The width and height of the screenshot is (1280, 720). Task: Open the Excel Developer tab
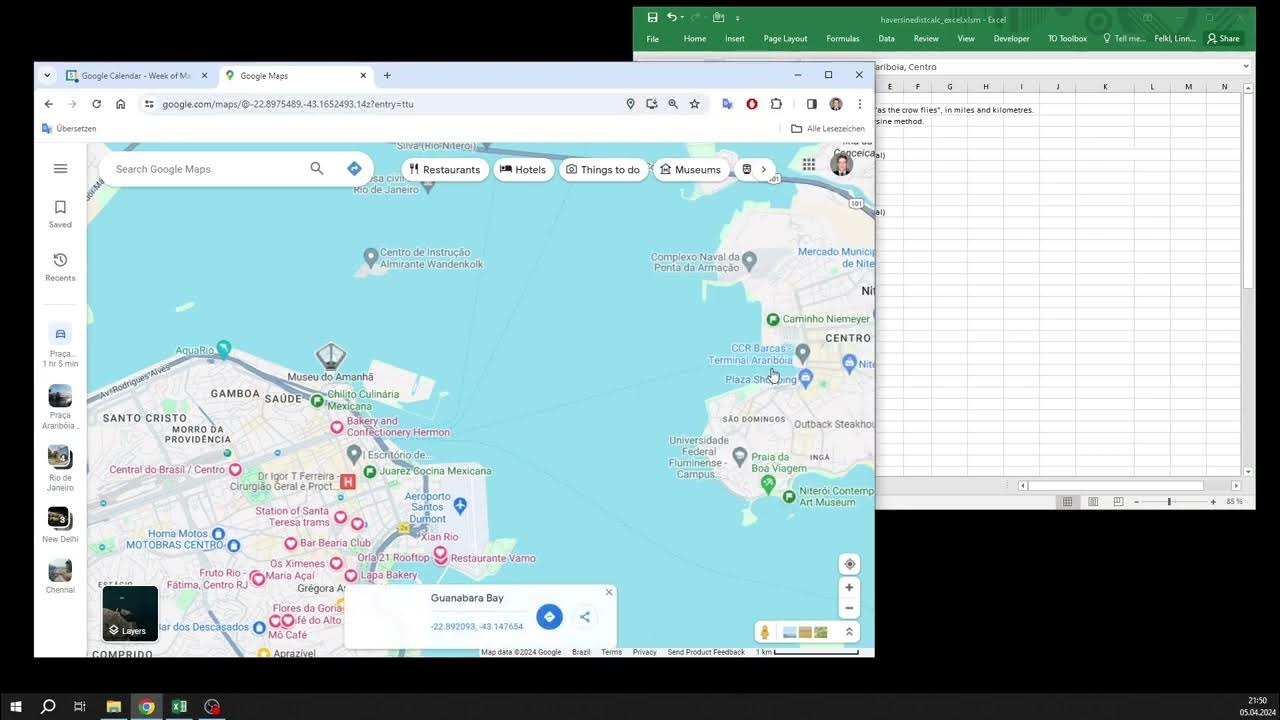(1011, 39)
